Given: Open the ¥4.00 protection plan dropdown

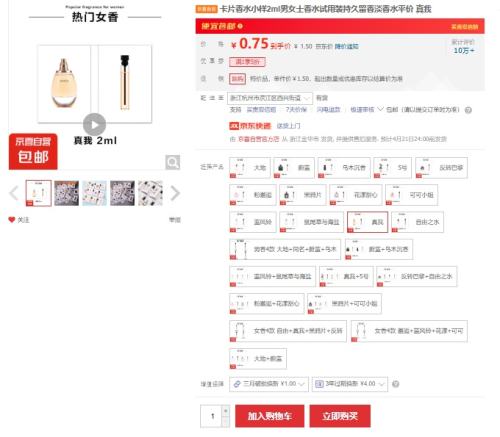Looking at the screenshot, I should (350, 384).
